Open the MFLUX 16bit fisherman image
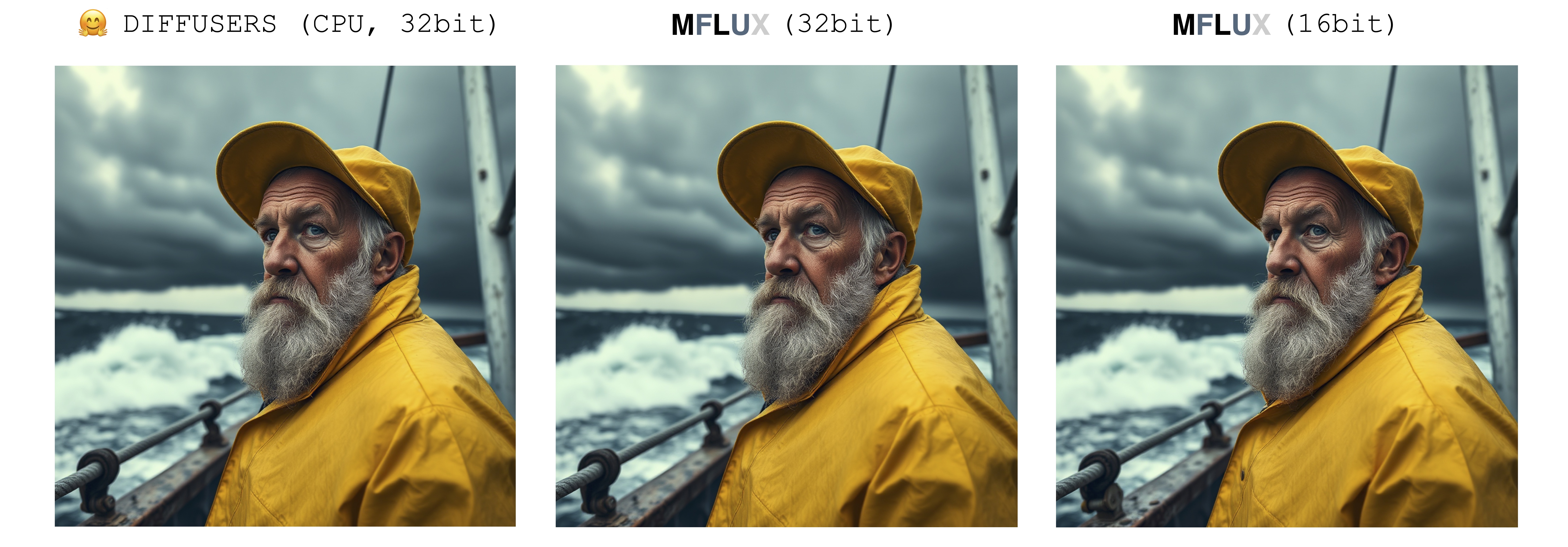The height and width of the screenshot is (547, 1568). (x=1287, y=296)
